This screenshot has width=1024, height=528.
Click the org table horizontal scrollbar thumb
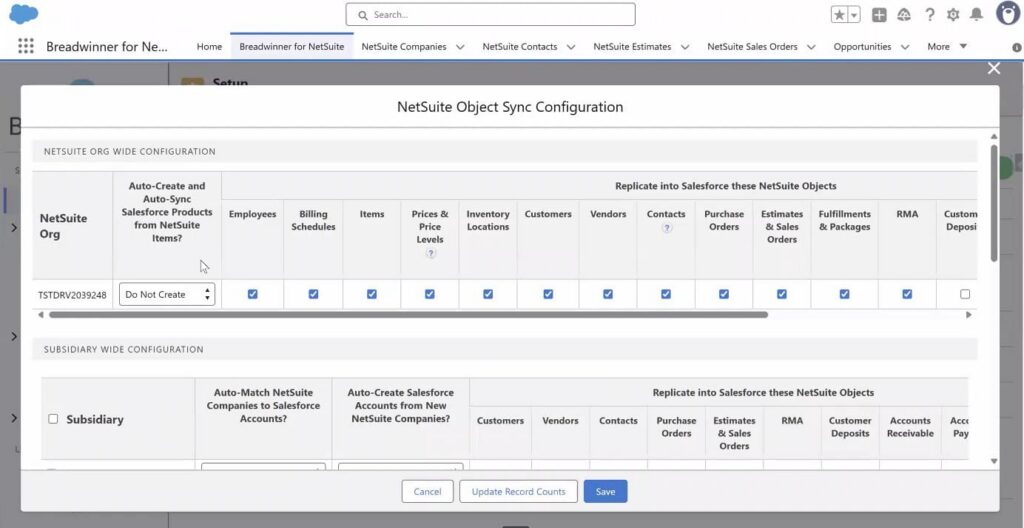coord(409,315)
